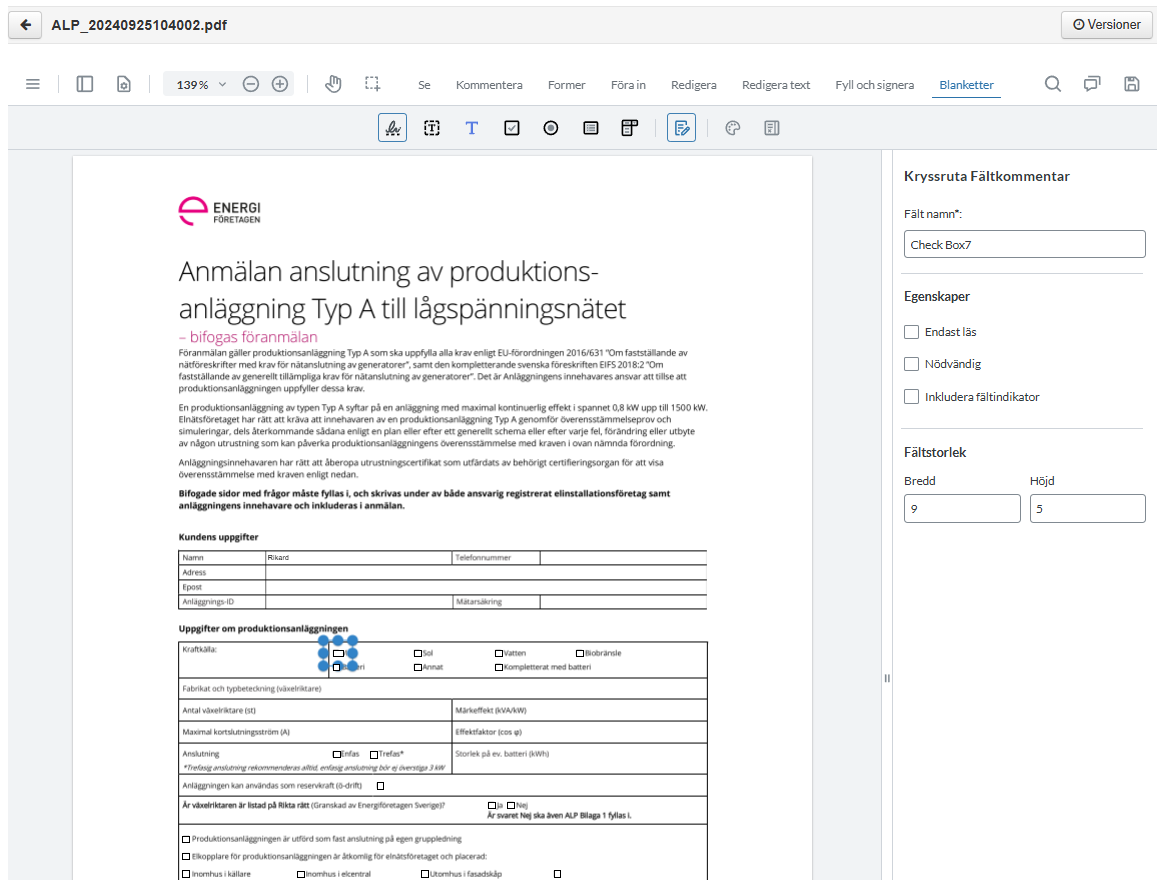Viewport: 1162px width, 880px height.
Task: Open the palette style icon
Action: pos(732,128)
